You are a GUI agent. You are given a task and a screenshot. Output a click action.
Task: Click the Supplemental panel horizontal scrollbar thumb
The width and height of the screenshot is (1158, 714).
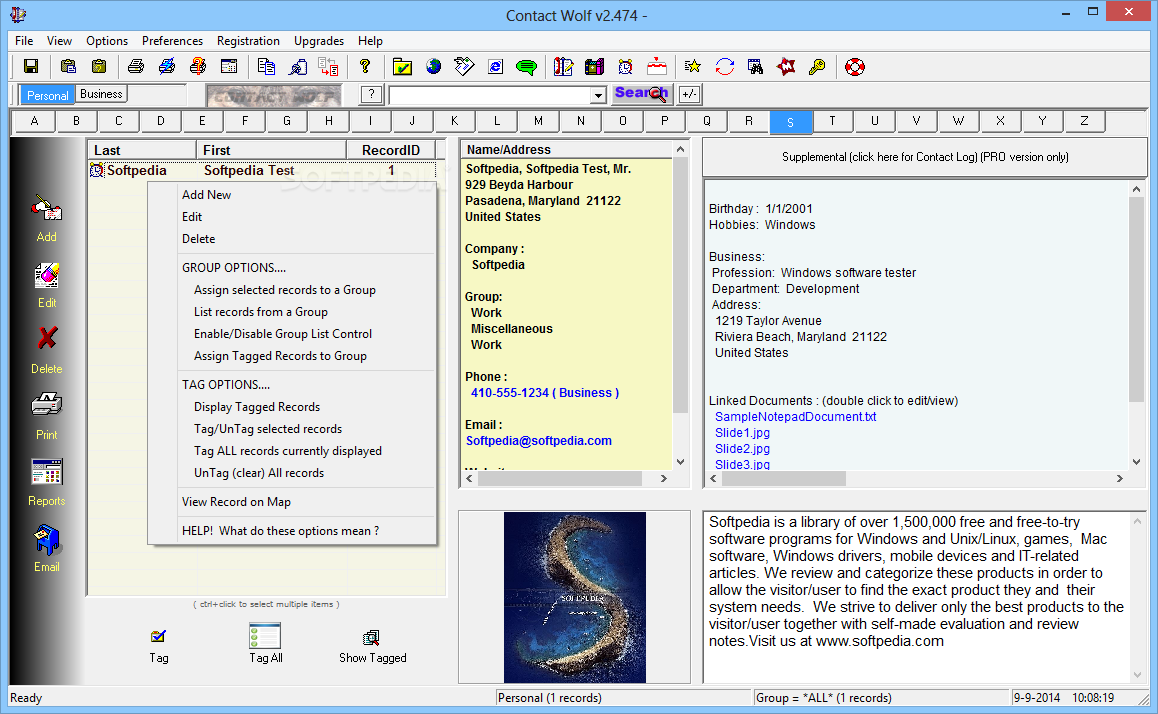pyautogui.click(x=784, y=478)
